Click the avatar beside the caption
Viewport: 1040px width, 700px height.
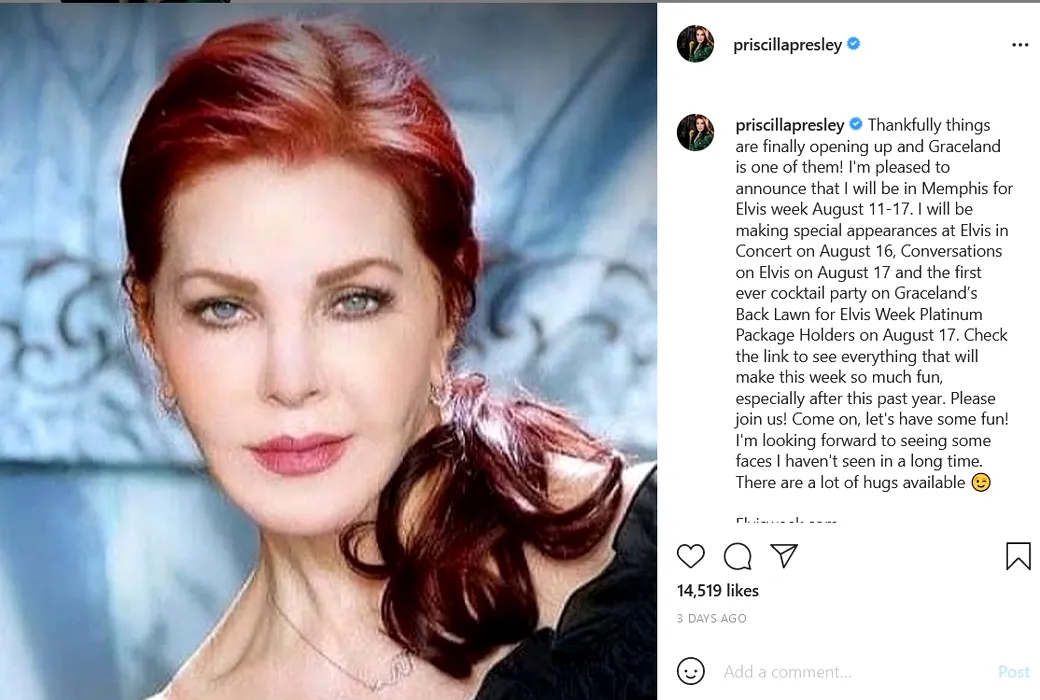695,132
